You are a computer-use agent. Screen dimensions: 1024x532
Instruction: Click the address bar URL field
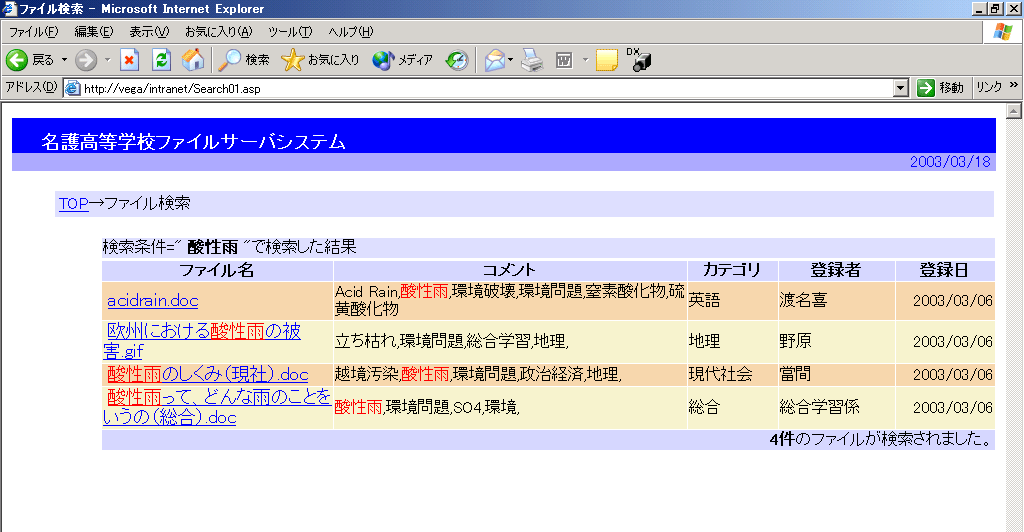pyautogui.click(x=487, y=88)
